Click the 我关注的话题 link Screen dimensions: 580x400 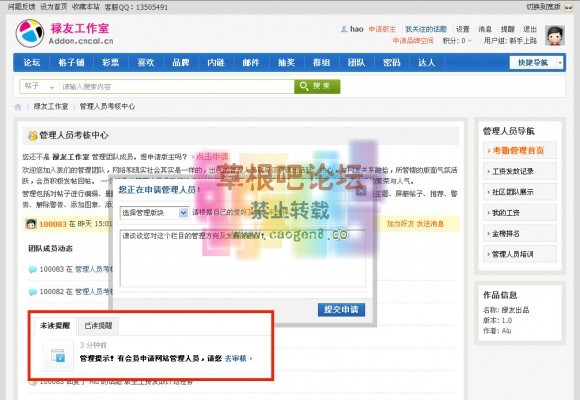click(x=426, y=29)
